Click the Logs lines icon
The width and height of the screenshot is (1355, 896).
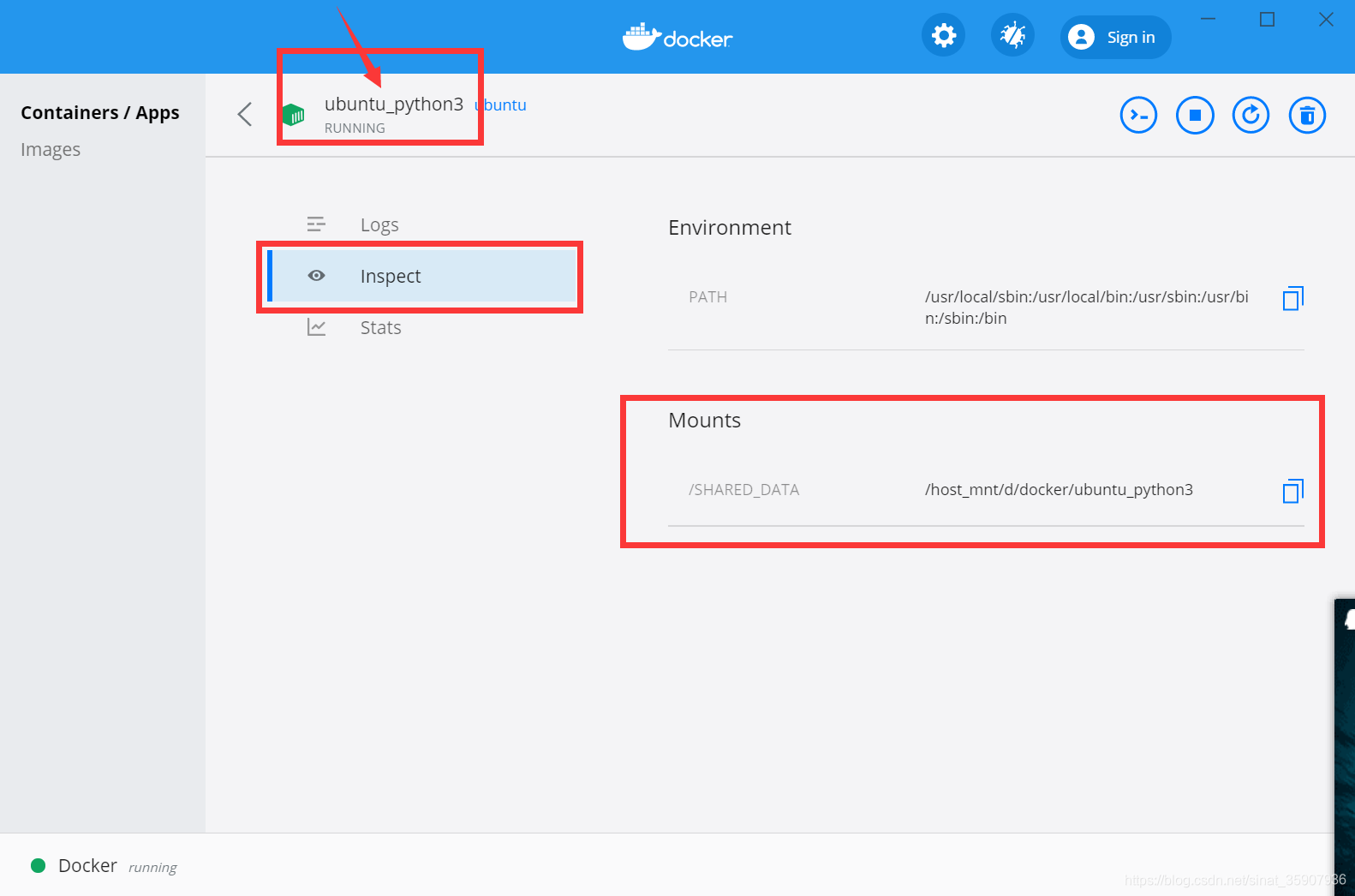(x=316, y=224)
